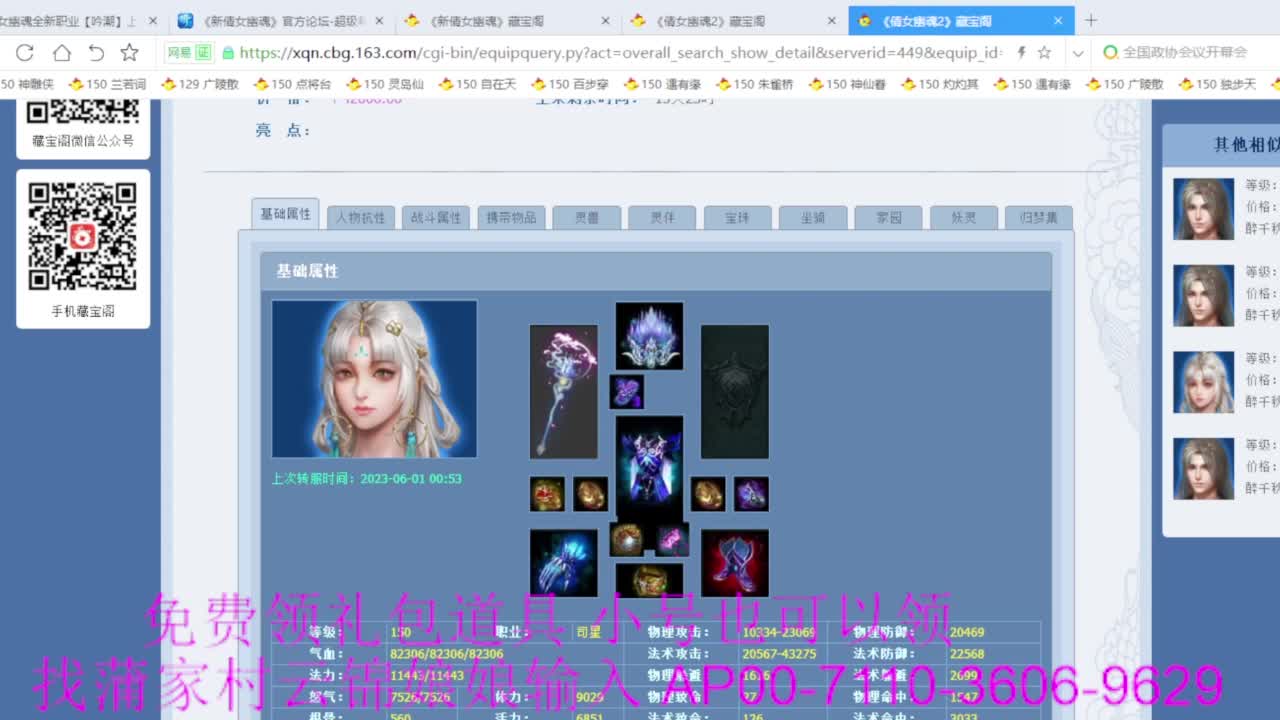Click the 藏宝阁微信公众号 caption text
The height and width of the screenshot is (720, 1280).
point(83,141)
